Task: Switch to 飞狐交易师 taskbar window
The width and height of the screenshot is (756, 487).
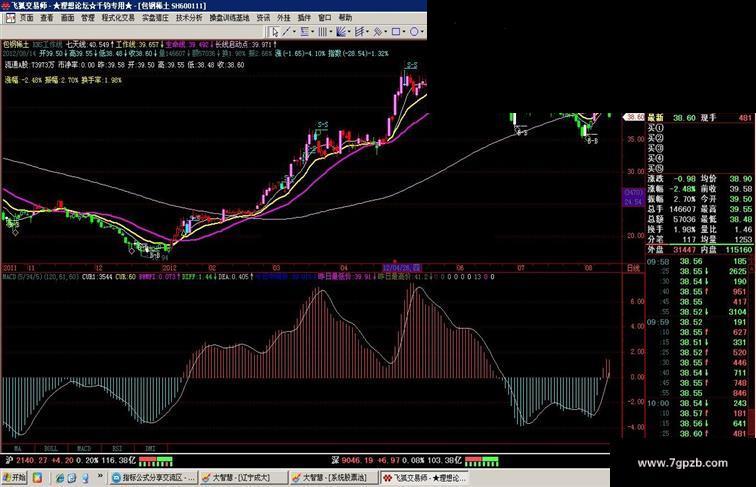Action: pyautogui.click(x=424, y=478)
